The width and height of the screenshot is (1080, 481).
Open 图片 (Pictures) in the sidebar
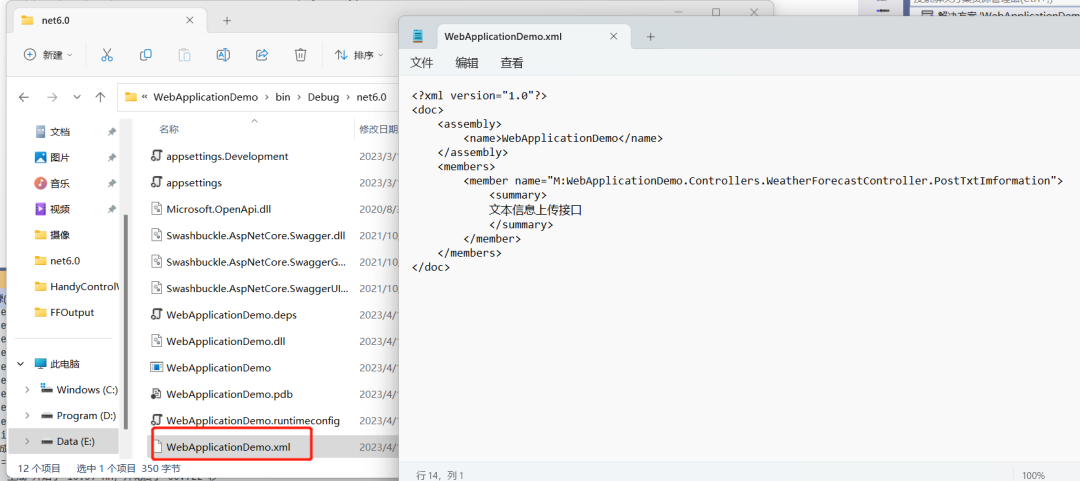pos(60,157)
